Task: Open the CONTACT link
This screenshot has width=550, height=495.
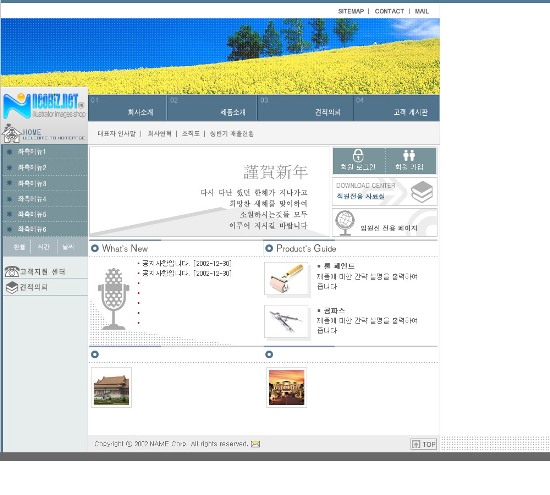Action: click(389, 11)
